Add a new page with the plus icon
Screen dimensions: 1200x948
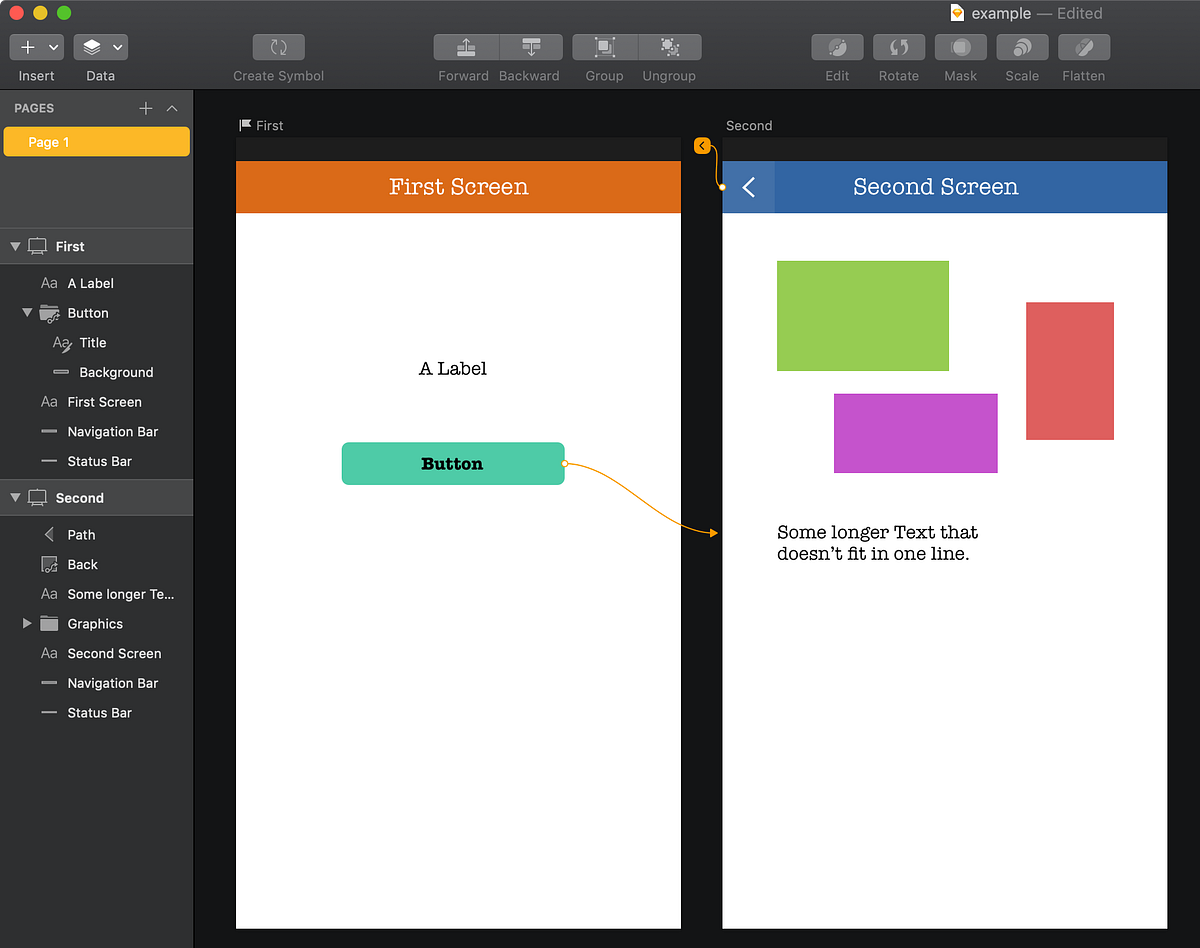(x=146, y=107)
